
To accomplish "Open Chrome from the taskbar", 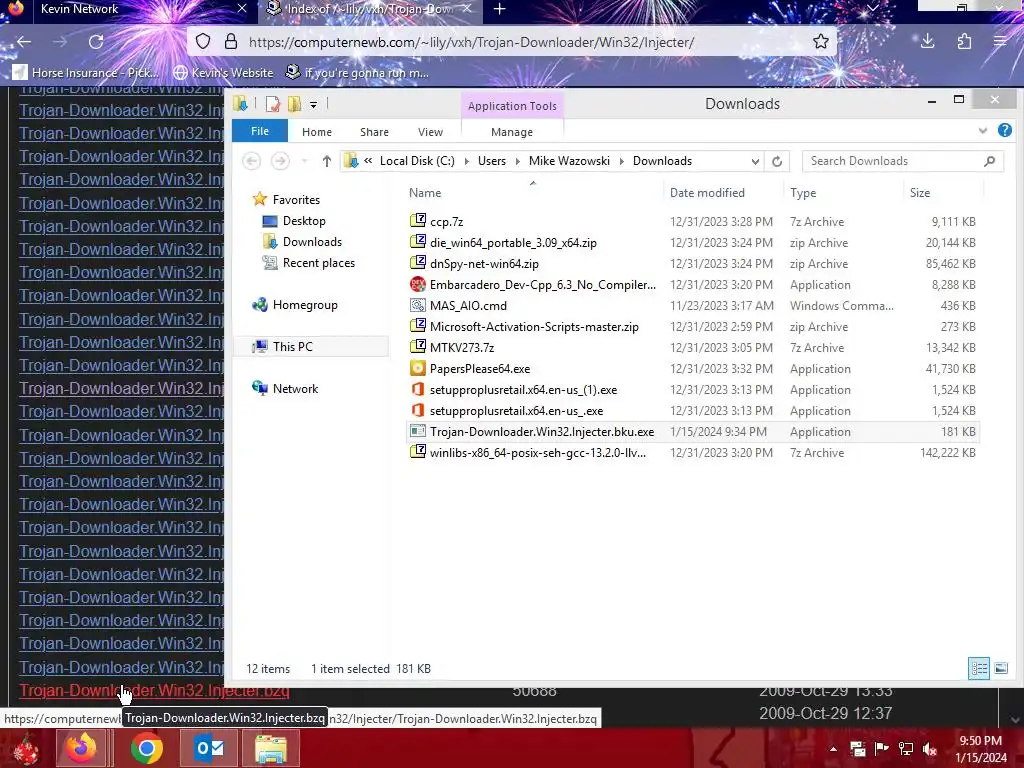I will (x=146, y=748).
